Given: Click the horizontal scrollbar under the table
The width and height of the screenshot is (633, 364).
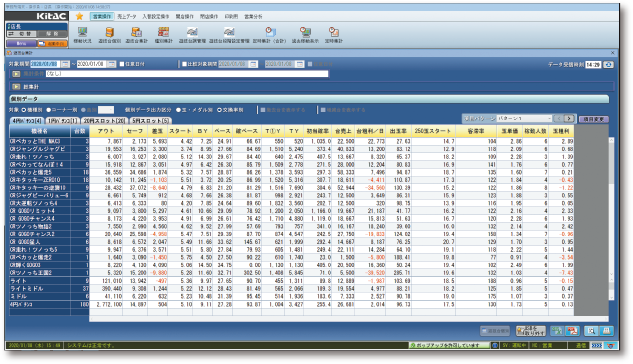Looking at the screenshot, I should pos(349,319).
